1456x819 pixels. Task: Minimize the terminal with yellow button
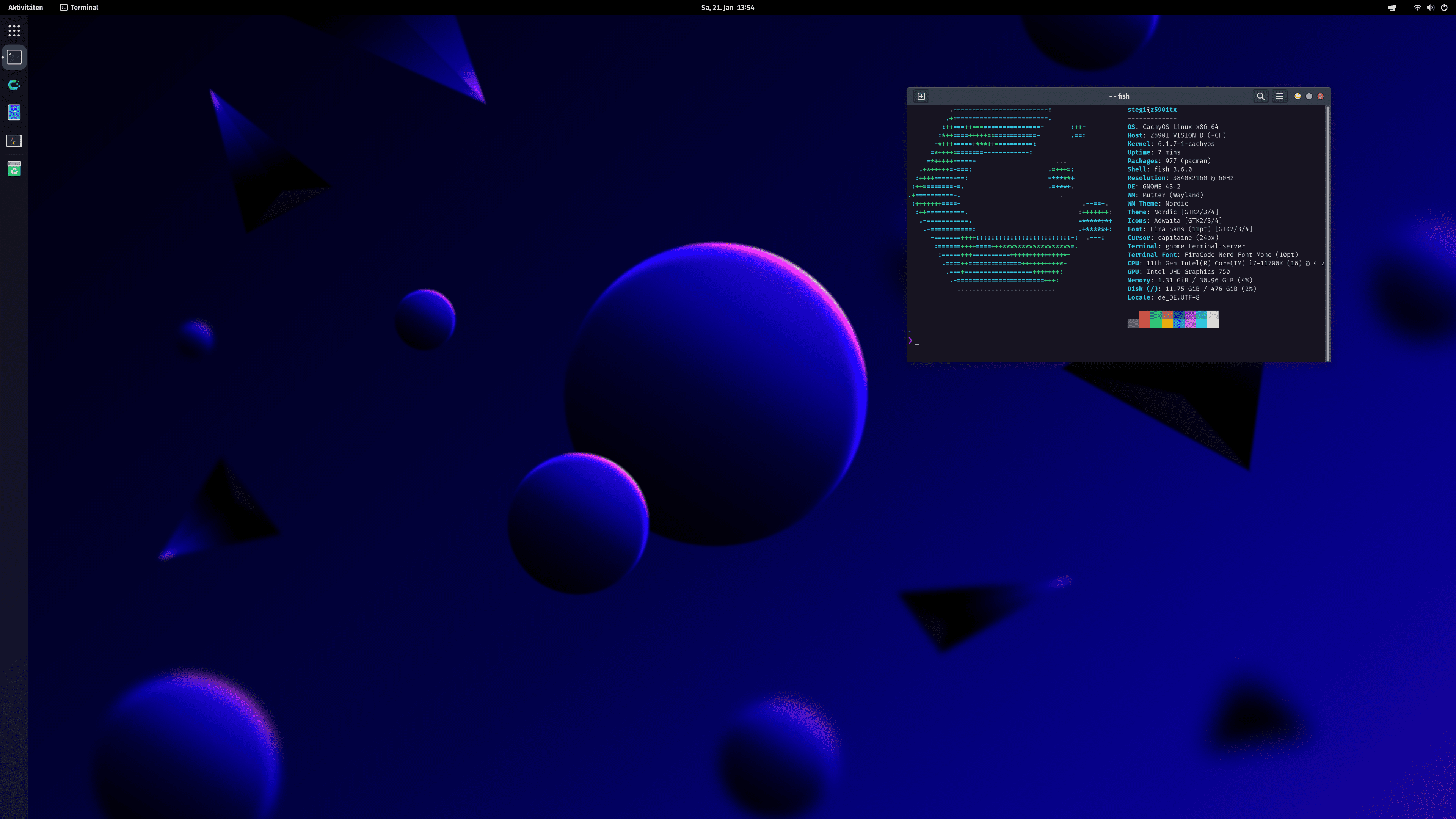click(1297, 96)
